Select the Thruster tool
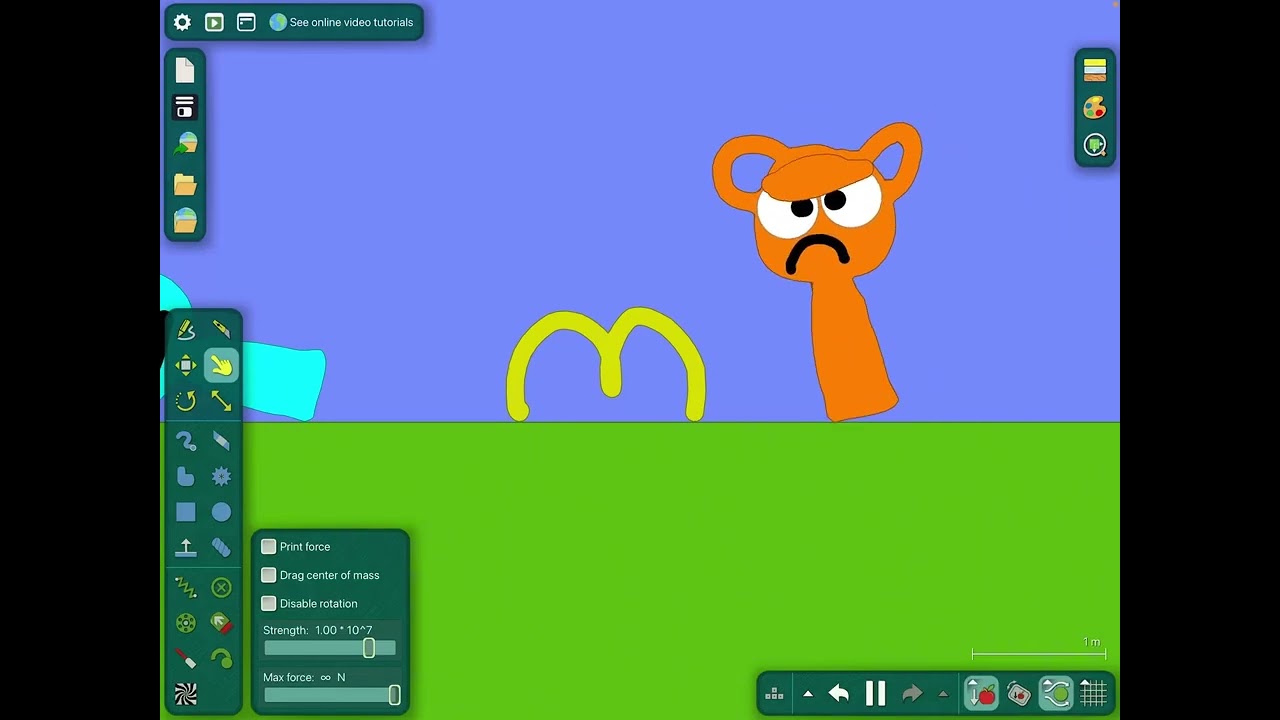 click(x=221, y=623)
